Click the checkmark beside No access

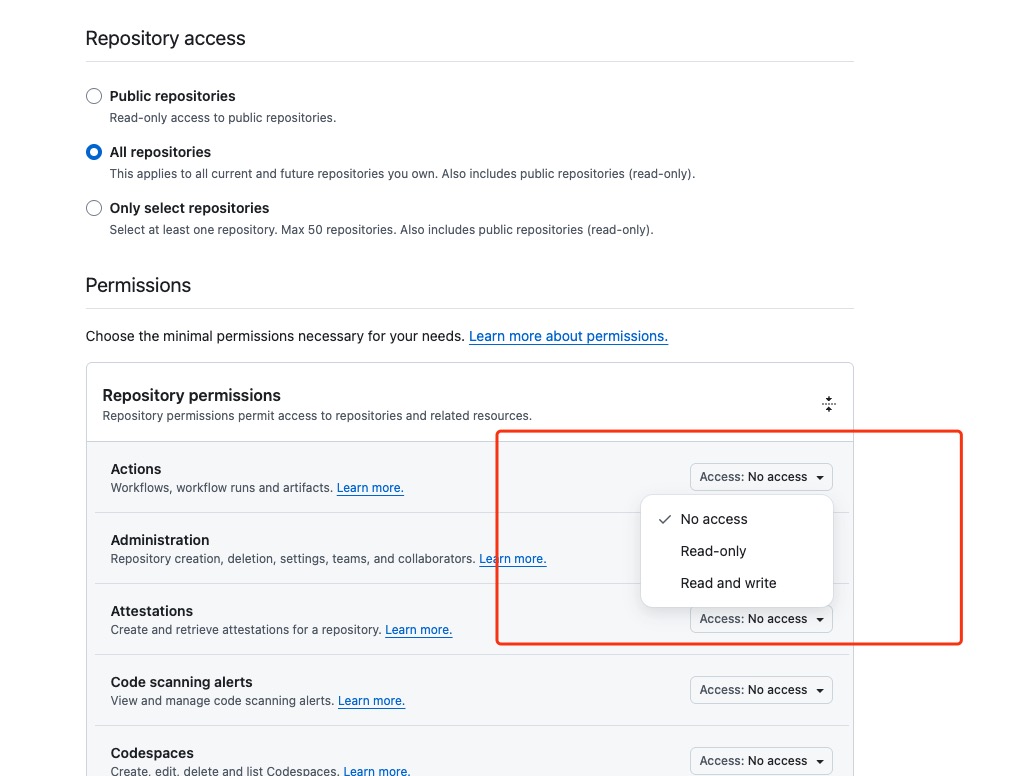tap(664, 519)
